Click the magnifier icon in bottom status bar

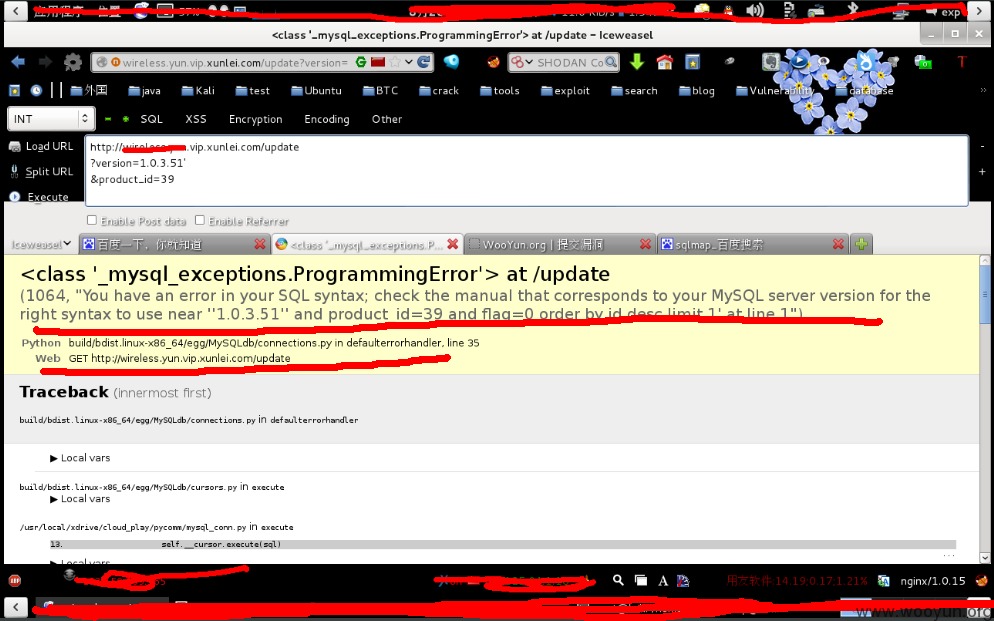pyautogui.click(x=618, y=580)
